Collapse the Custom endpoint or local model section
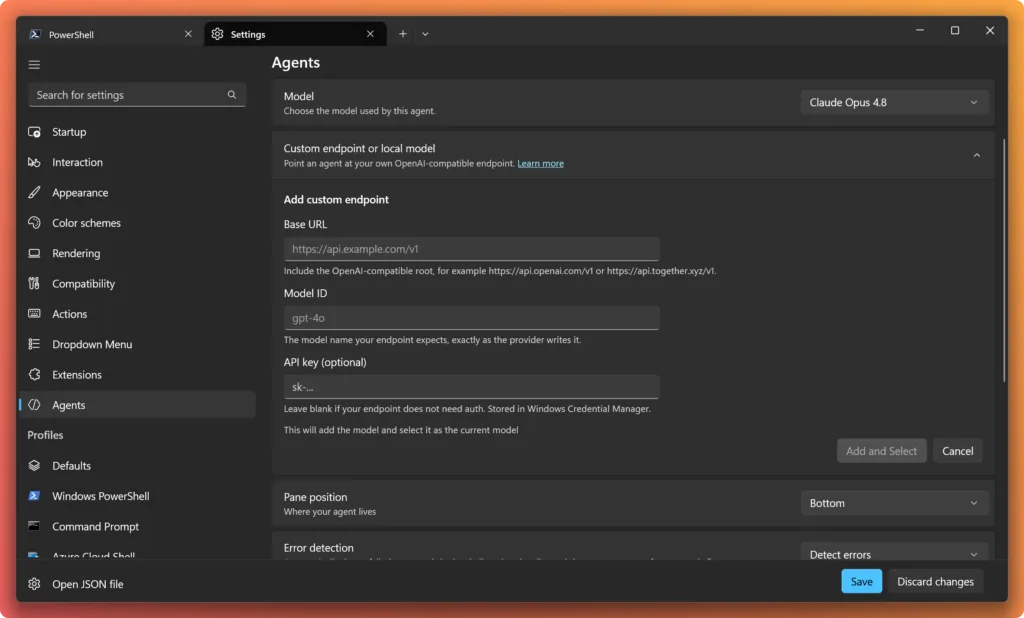Screen dimensions: 1024x618 [x=977, y=155]
